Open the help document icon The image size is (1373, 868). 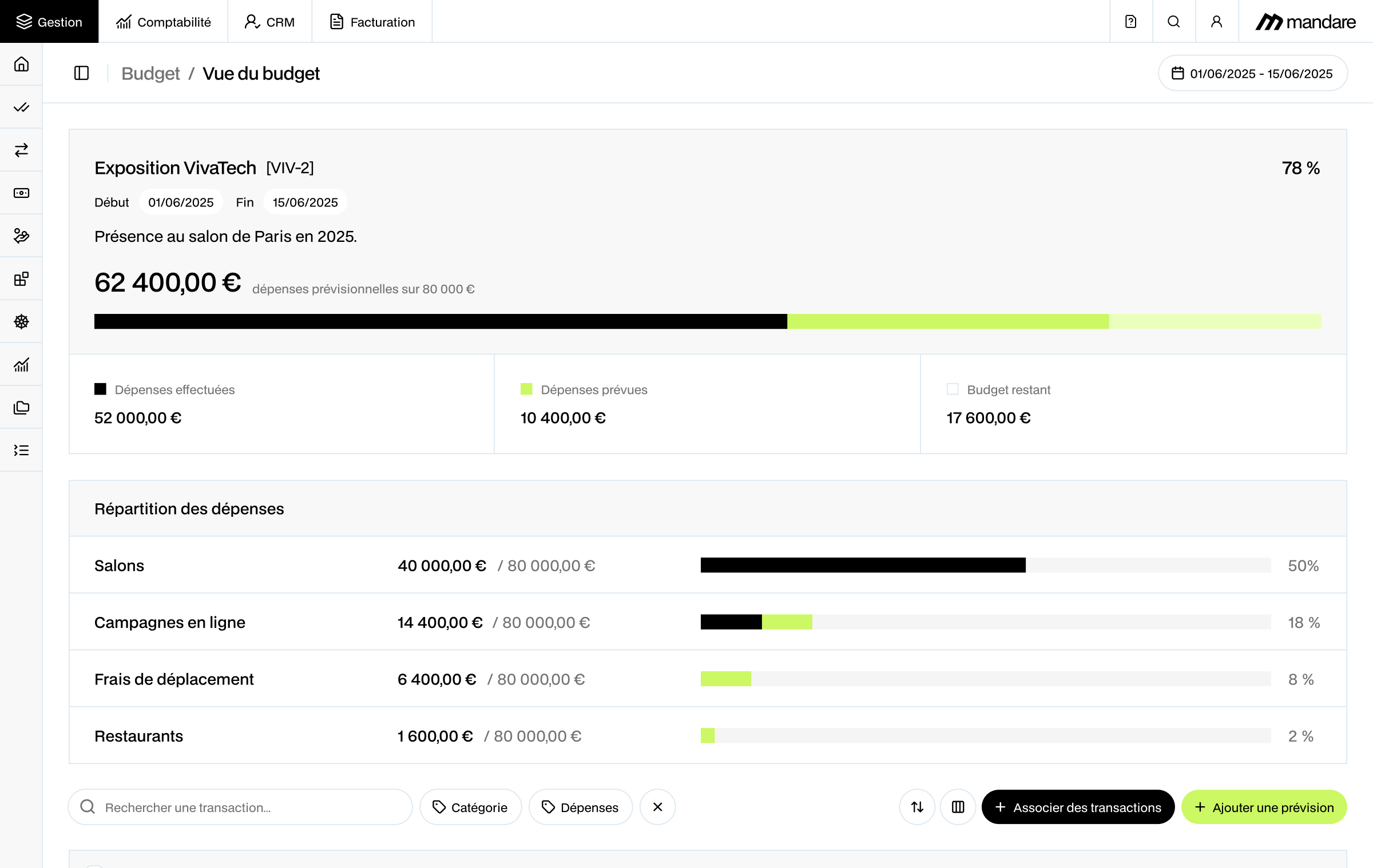click(x=1130, y=22)
